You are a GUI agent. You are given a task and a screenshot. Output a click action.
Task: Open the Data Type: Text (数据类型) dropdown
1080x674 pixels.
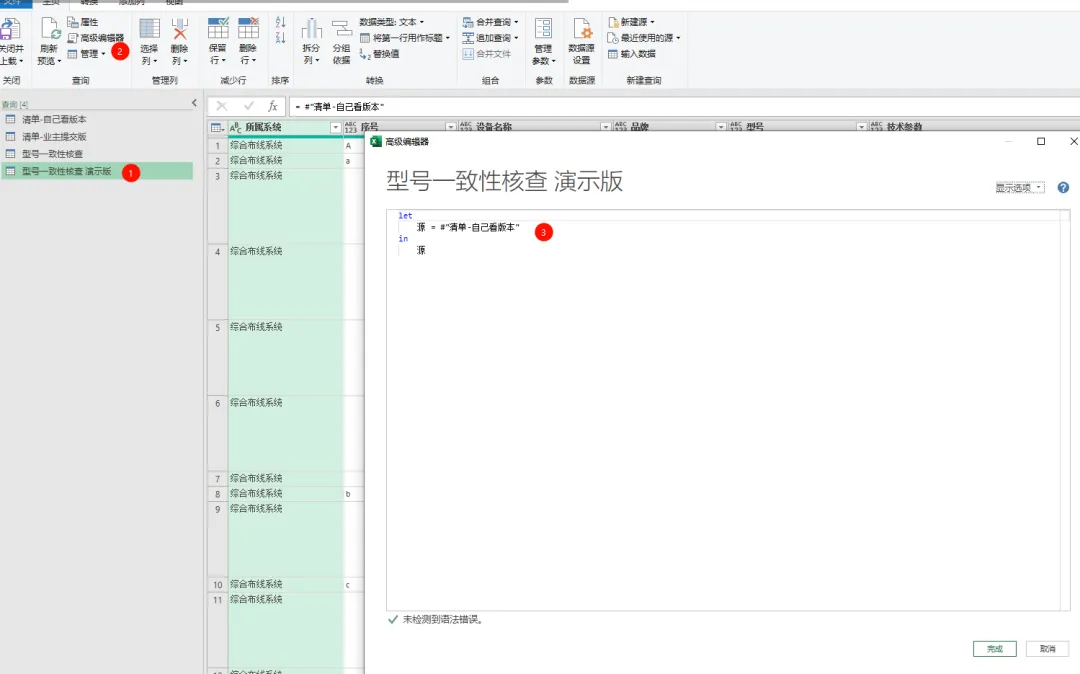click(x=392, y=22)
